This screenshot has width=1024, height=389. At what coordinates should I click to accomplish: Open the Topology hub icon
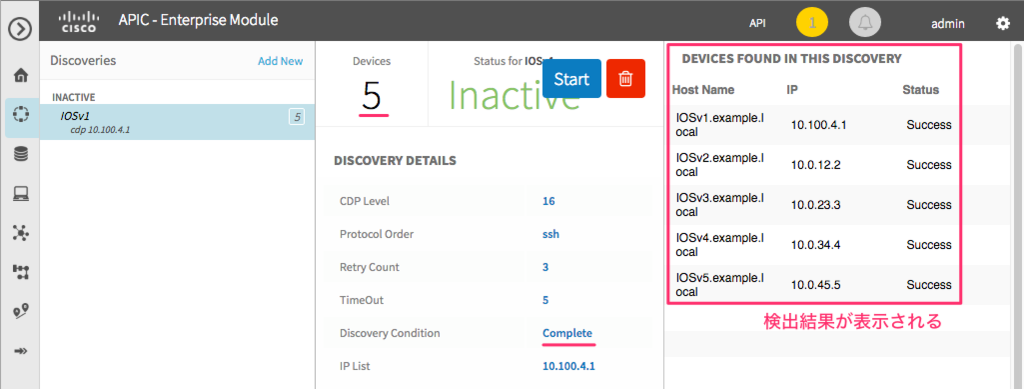point(21,233)
